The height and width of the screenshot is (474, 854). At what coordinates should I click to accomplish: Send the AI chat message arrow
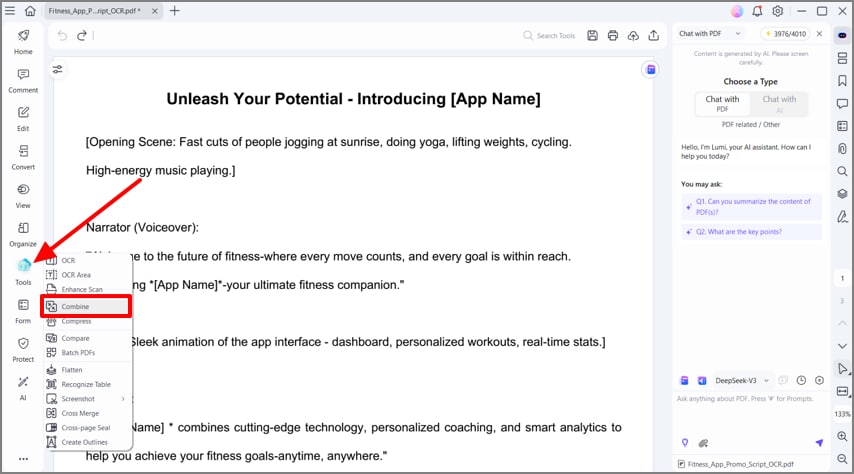pyautogui.click(x=819, y=442)
